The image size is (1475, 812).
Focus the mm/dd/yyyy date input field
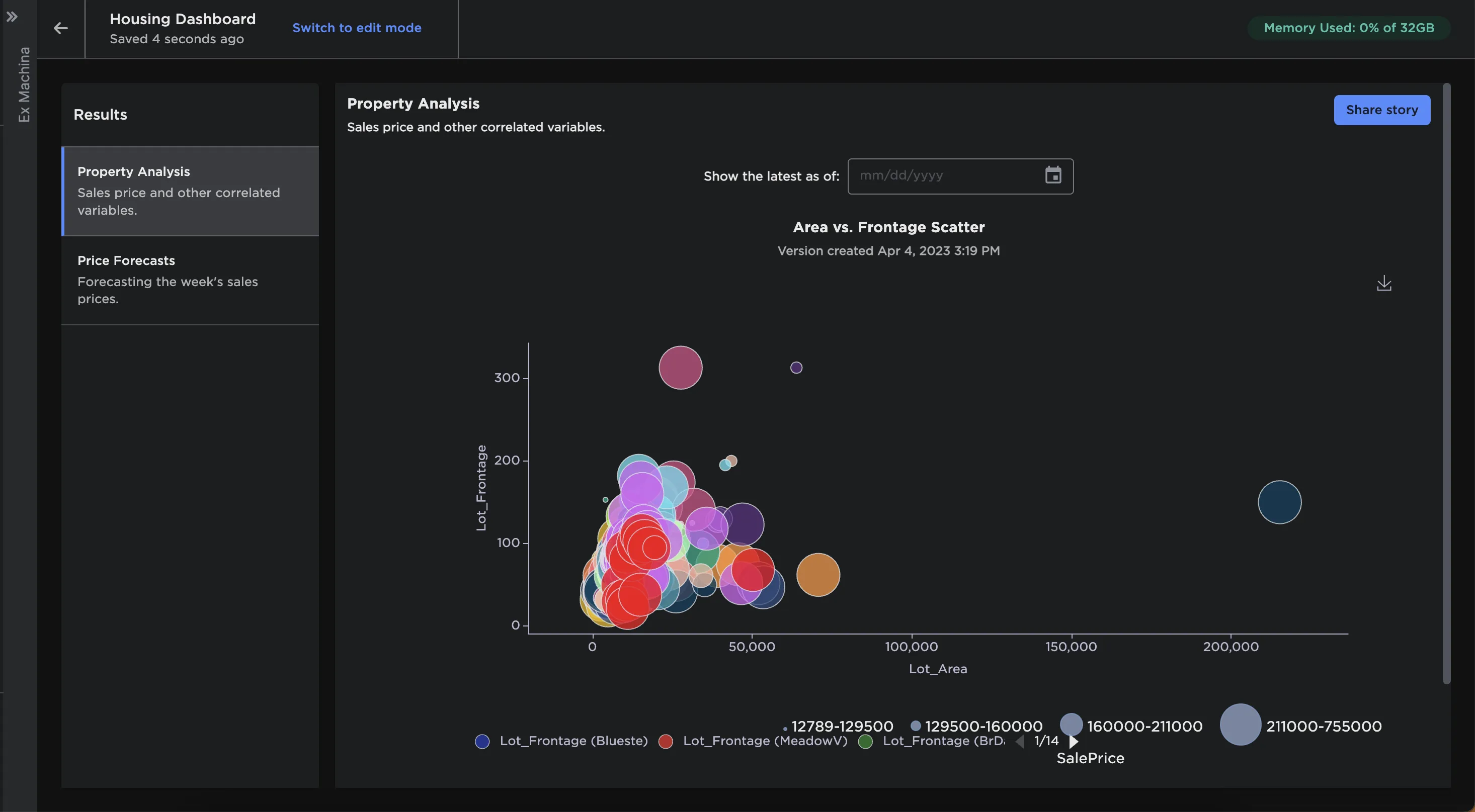(960, 175)
